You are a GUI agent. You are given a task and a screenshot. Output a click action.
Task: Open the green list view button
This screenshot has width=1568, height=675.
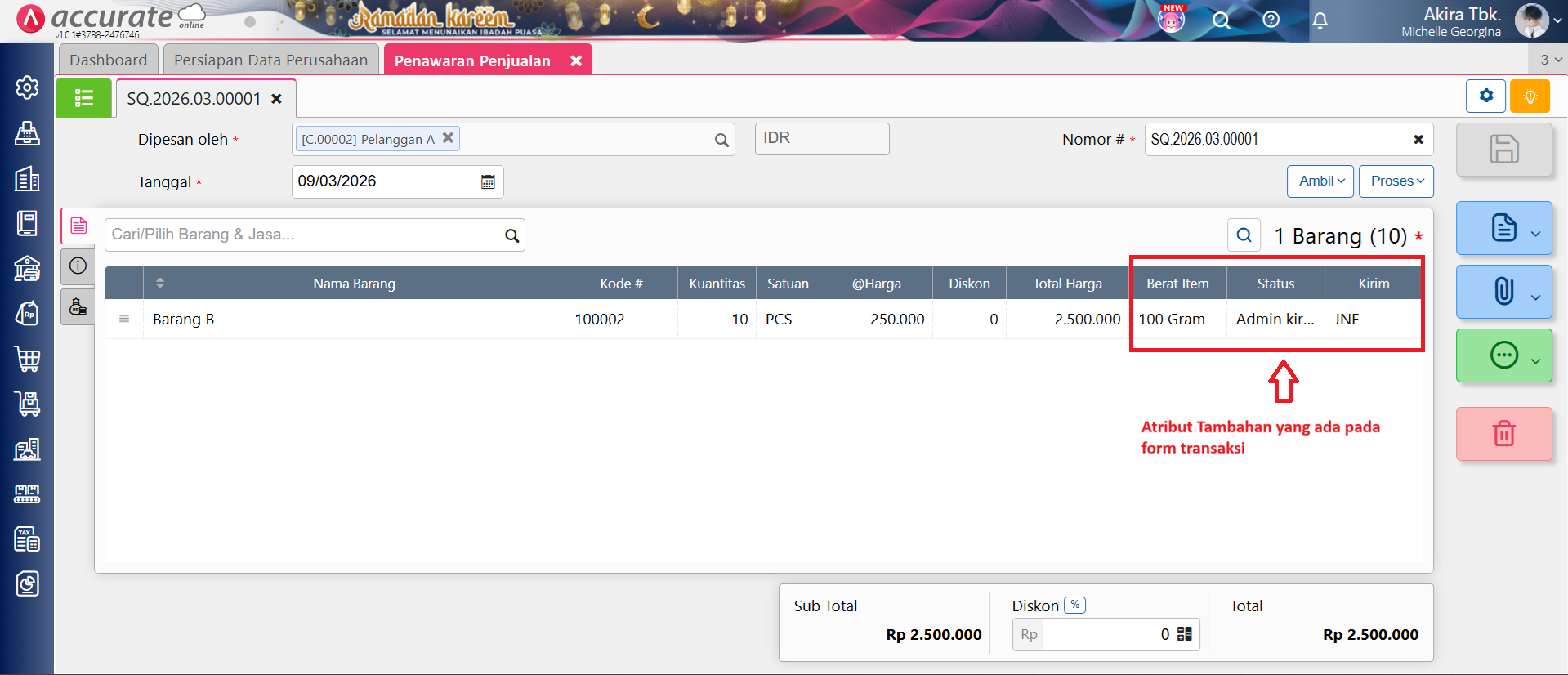(x=83, y=98)
